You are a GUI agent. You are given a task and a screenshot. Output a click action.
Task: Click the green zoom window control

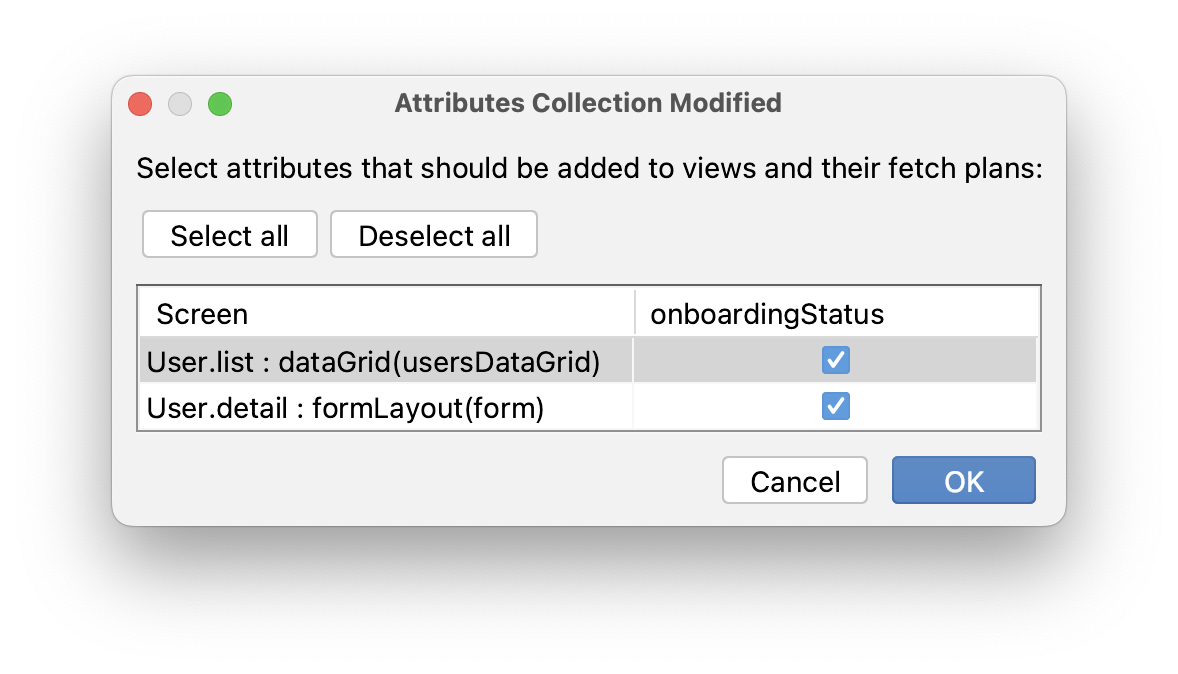pos(219,103)
